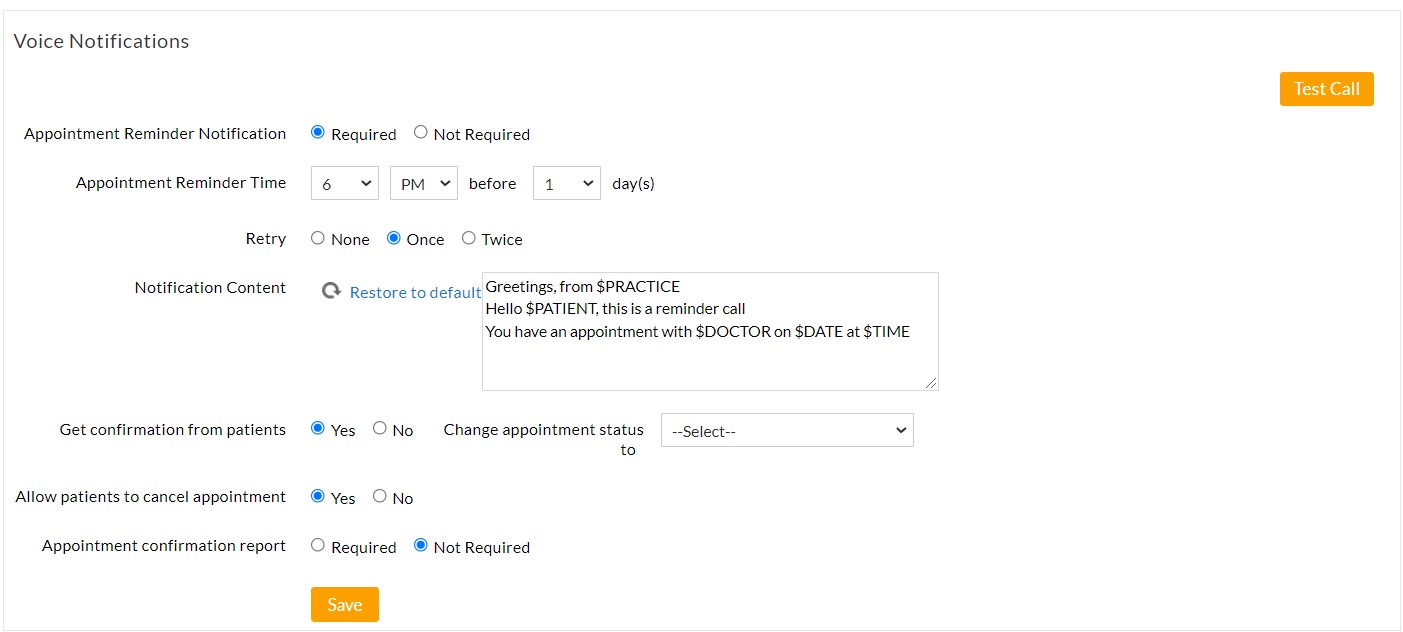The image size is (1403, 632).
Task: Set Retry to None
Action: coord(318,238)
